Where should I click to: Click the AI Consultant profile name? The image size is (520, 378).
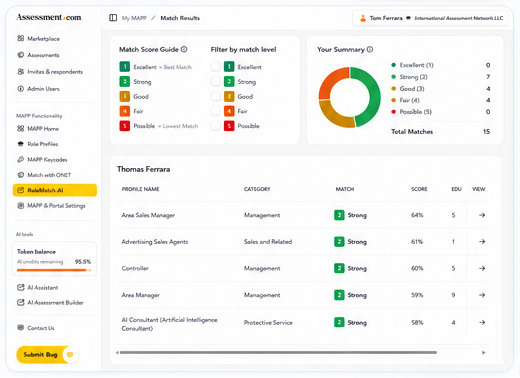click(x=169, y=324)
